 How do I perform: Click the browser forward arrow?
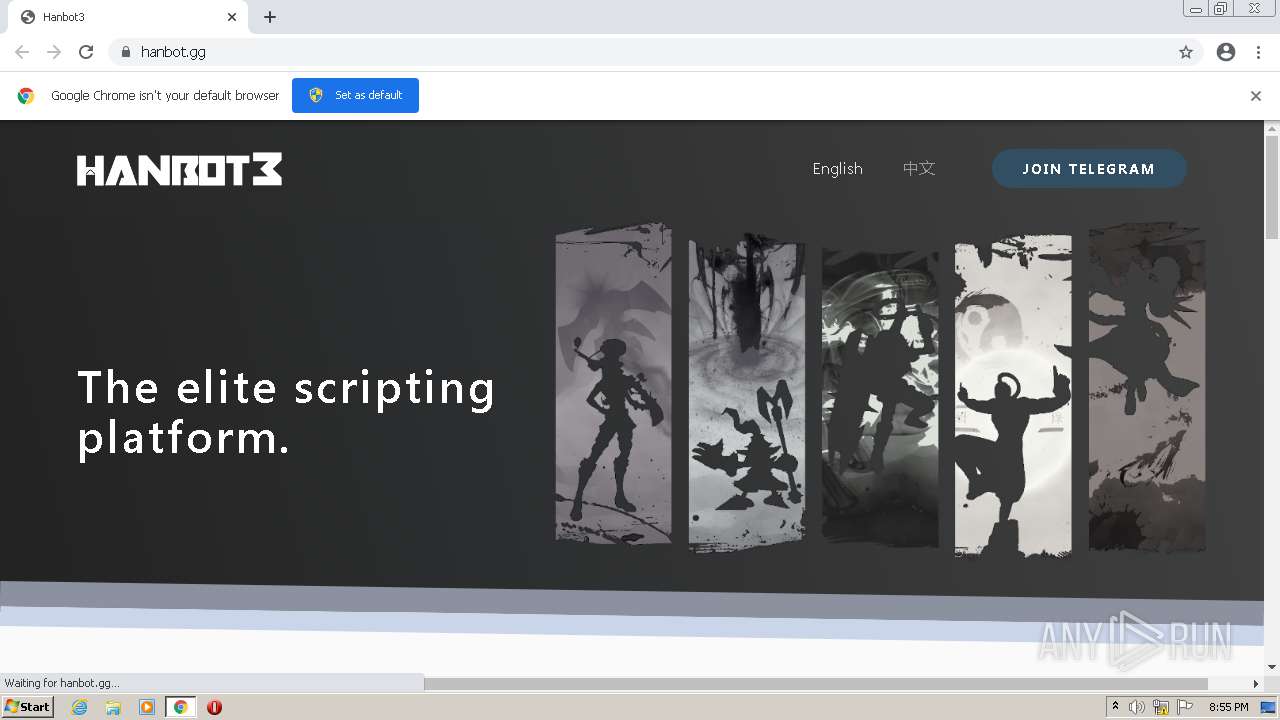[x=54, y=52]
